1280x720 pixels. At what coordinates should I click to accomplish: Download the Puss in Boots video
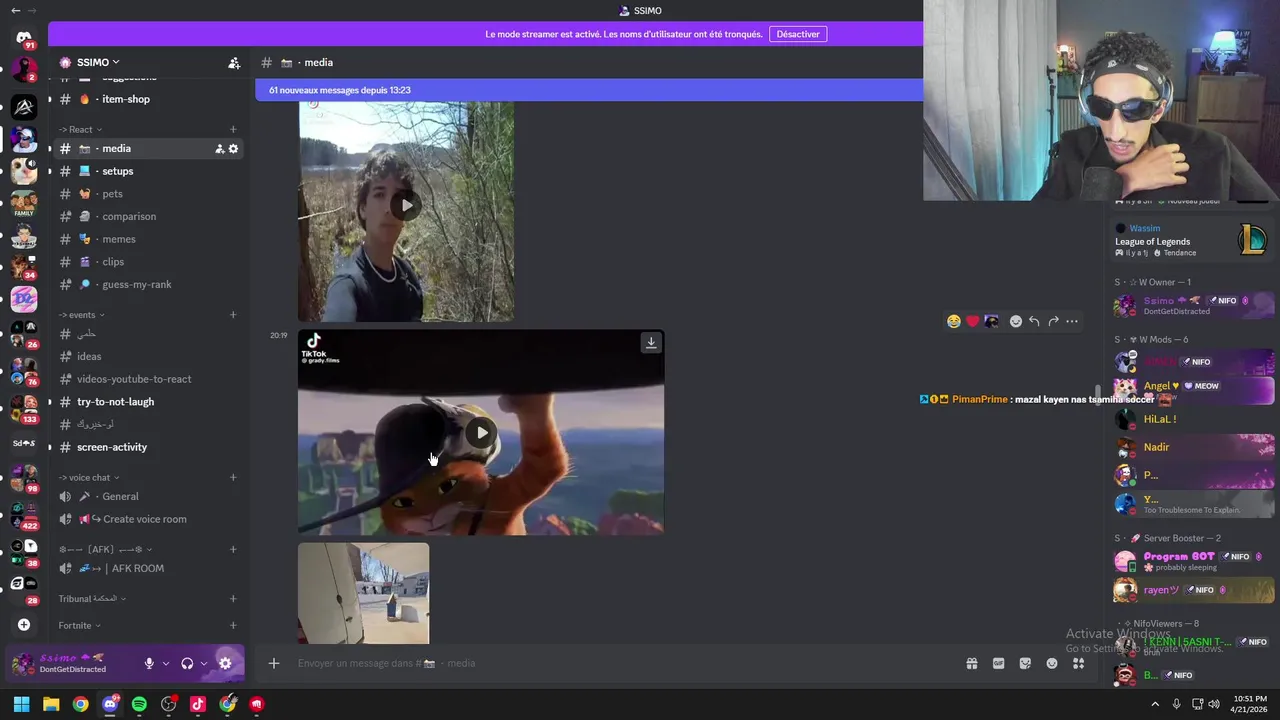[x=651, y=343]
